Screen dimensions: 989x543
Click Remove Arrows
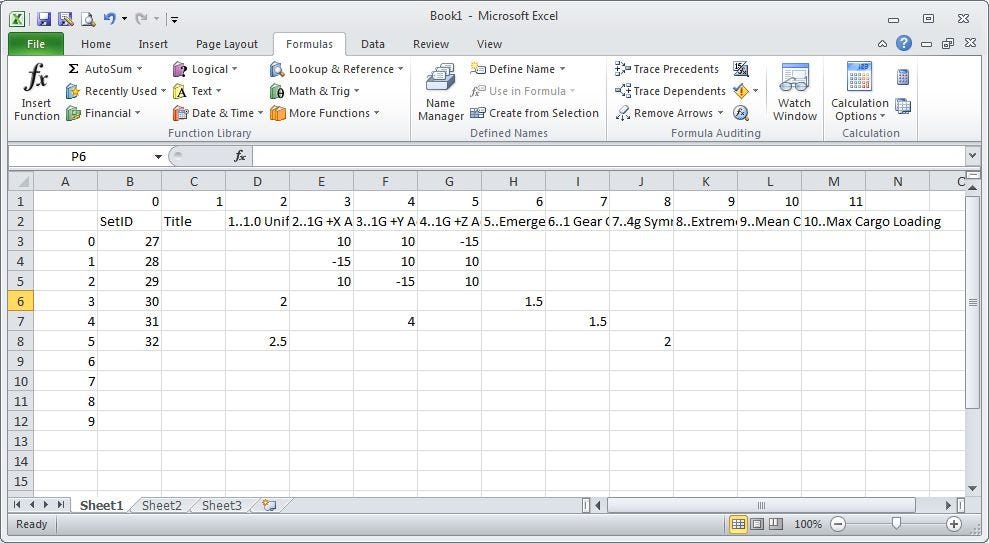tap(669, 113)
